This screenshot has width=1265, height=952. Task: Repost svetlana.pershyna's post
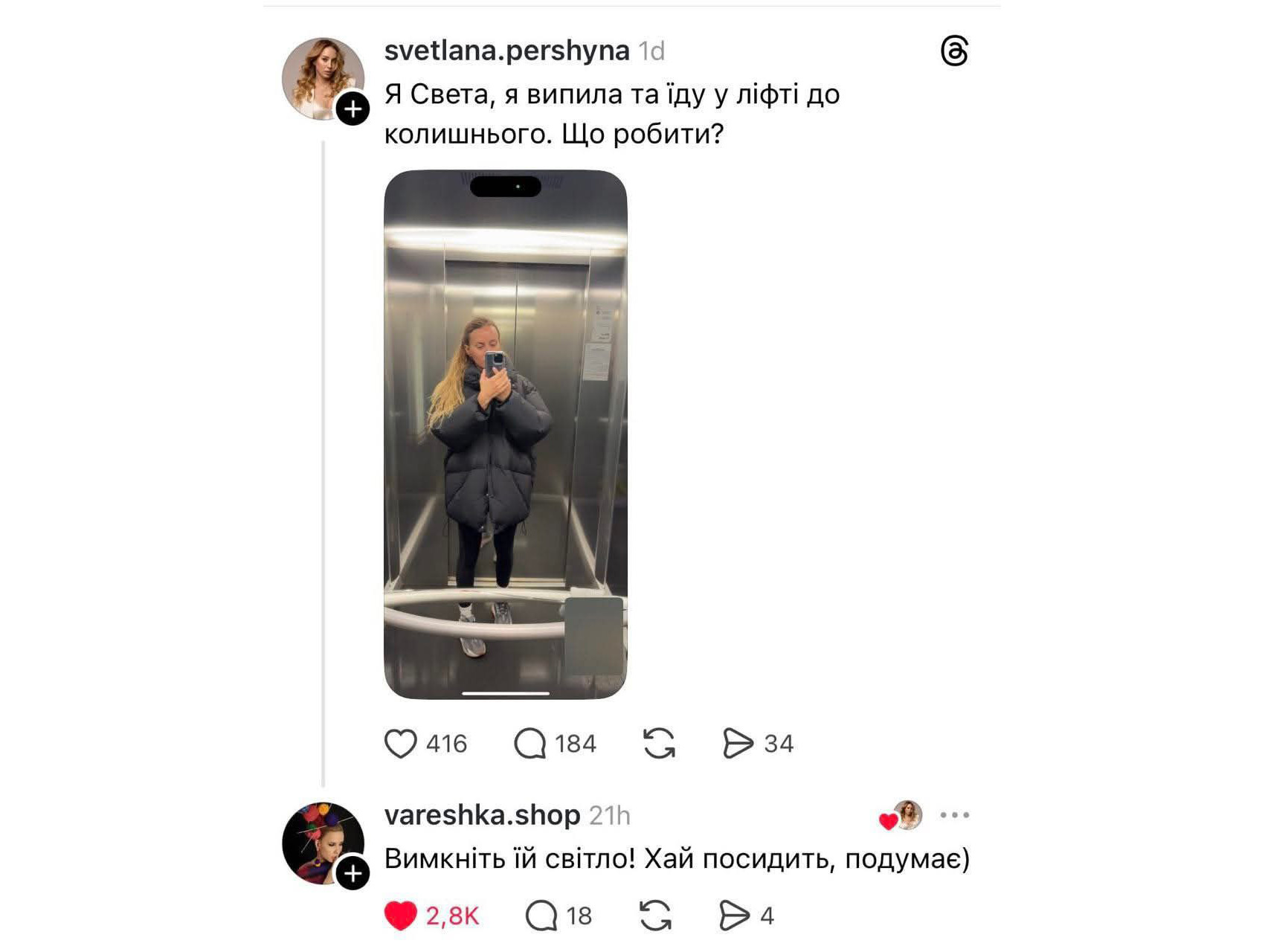click(x=659, y=743)
